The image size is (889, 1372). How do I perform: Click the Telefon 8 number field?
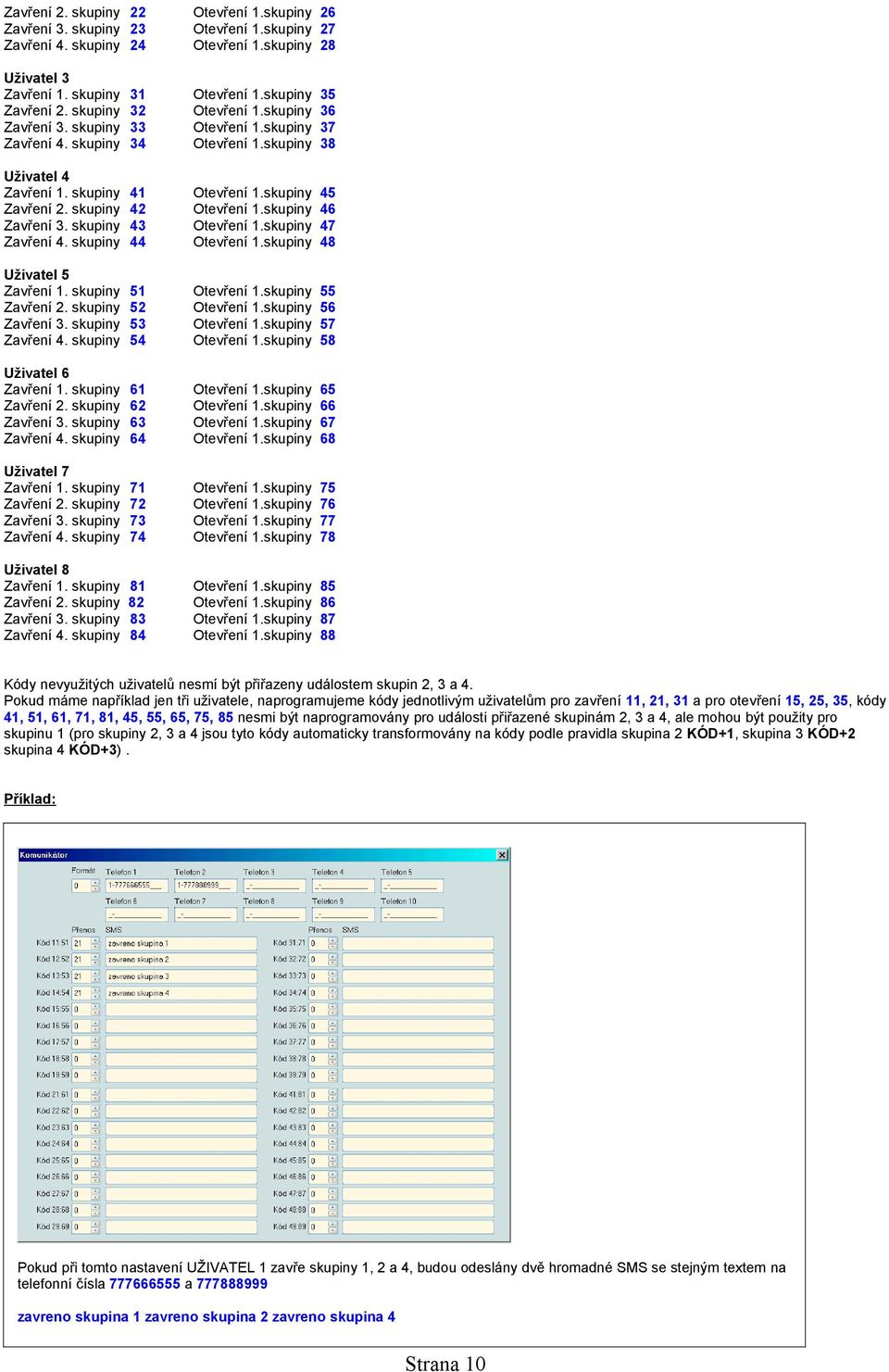pos(274,914)
